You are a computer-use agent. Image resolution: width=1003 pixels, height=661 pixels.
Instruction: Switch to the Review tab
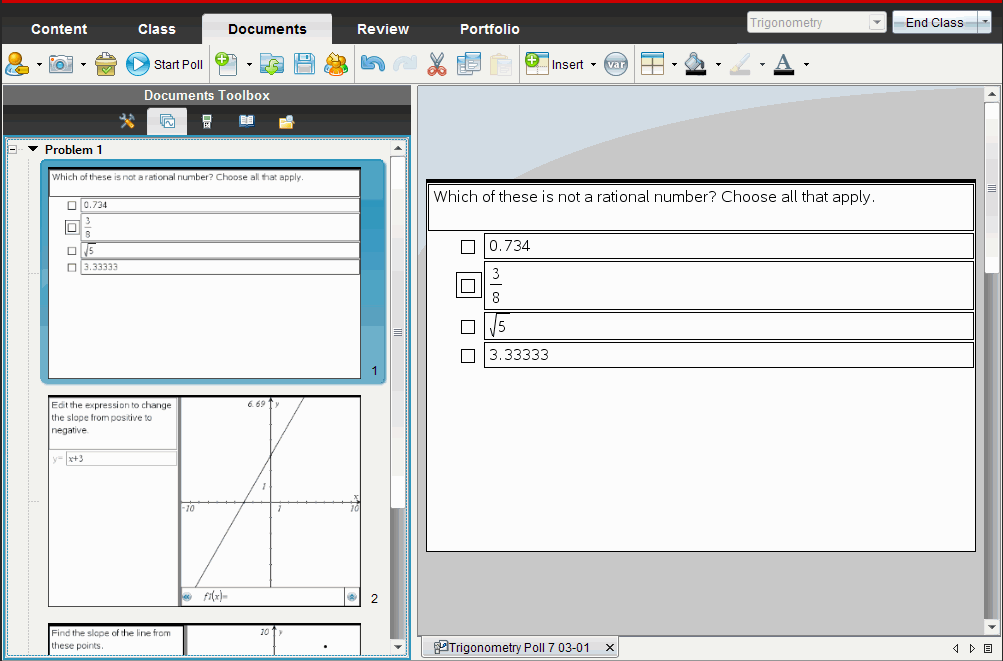click(381, 29)
